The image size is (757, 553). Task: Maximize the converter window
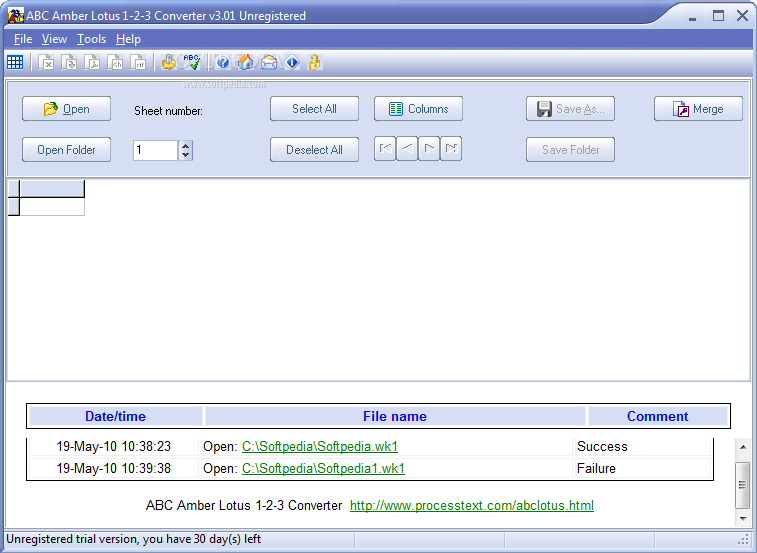718,16
